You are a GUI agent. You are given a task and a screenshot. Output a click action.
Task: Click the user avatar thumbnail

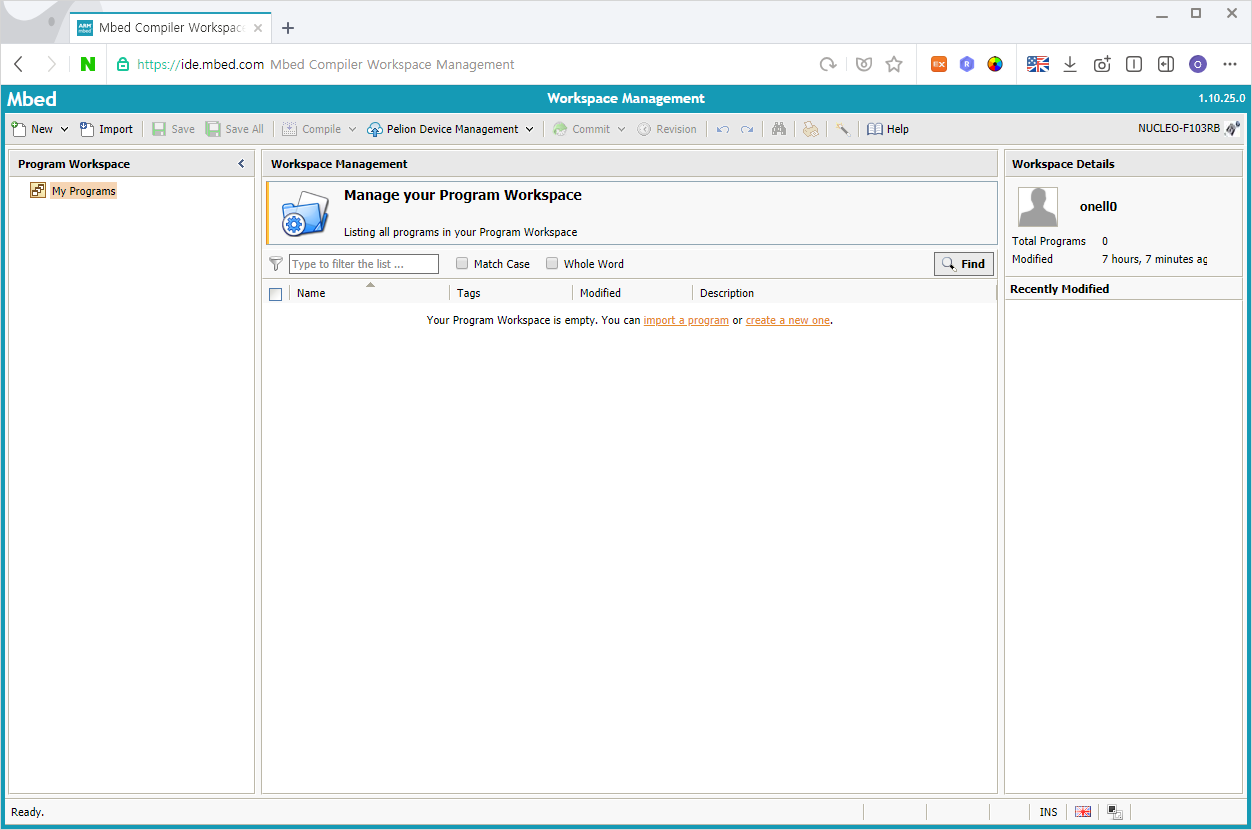(x=1038, y=207)
